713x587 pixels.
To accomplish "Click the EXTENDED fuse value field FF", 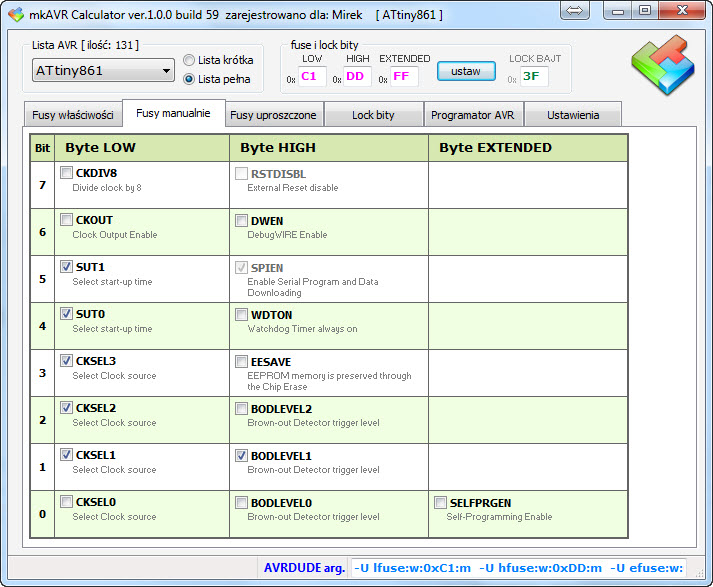I will pos(404,76).
